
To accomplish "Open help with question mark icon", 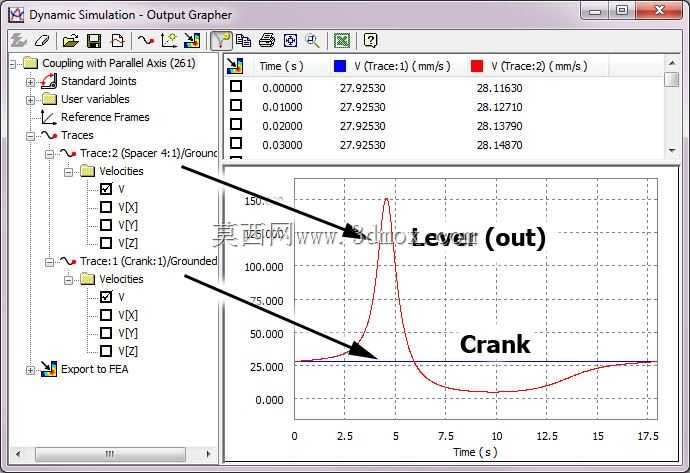I will tap(371, 41).
